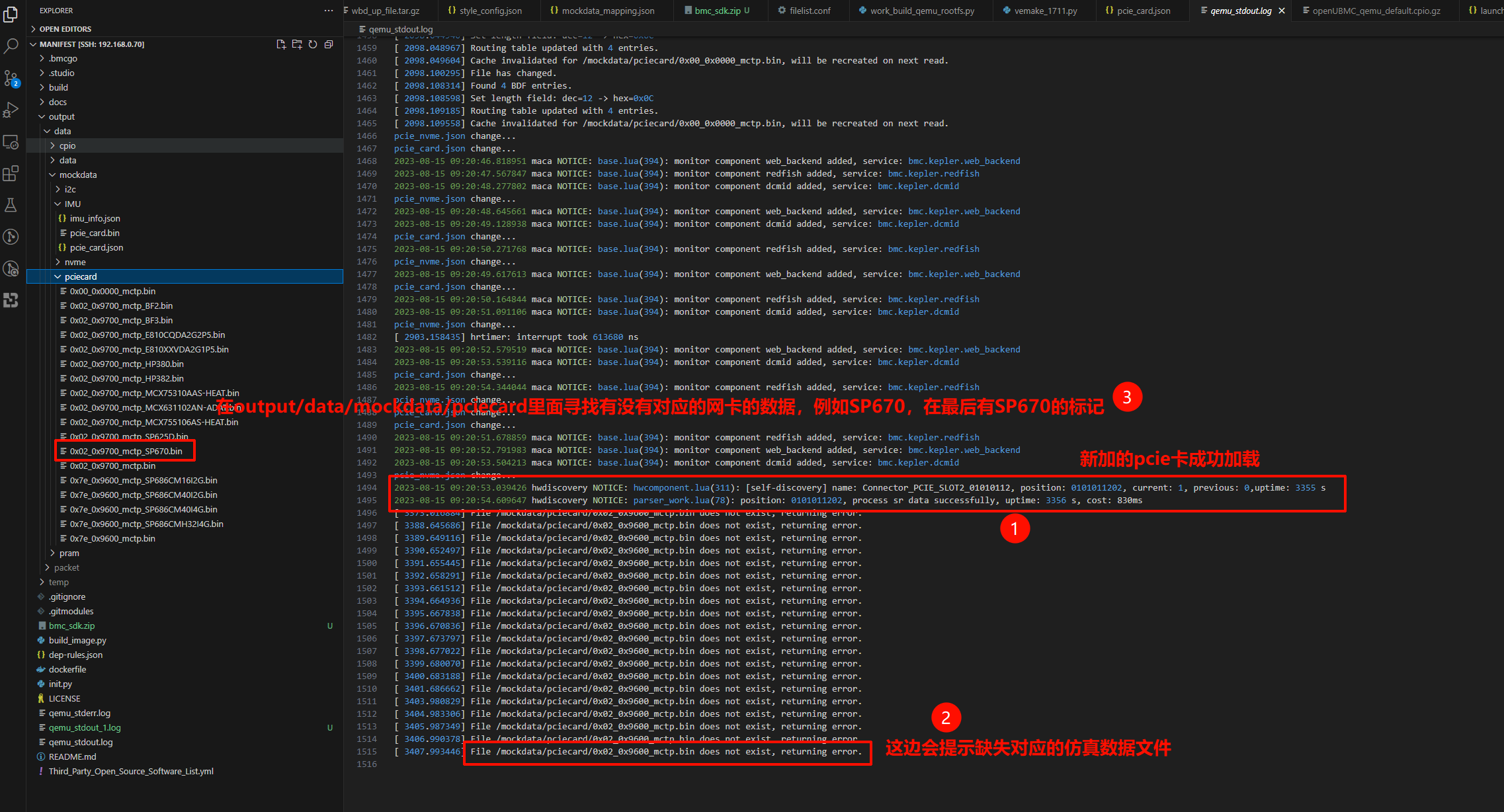Viewport: 1504px width, 812px height.
Task: Switch to pcie_card.json editor tab
Action: (1143, 11)
